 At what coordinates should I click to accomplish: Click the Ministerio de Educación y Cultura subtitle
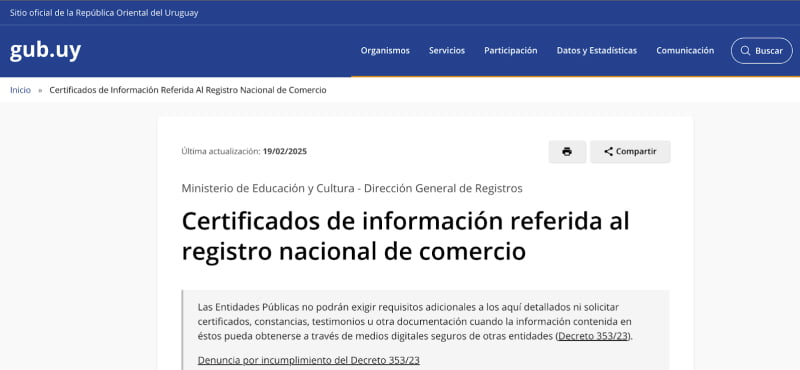[x=352, y=188]
